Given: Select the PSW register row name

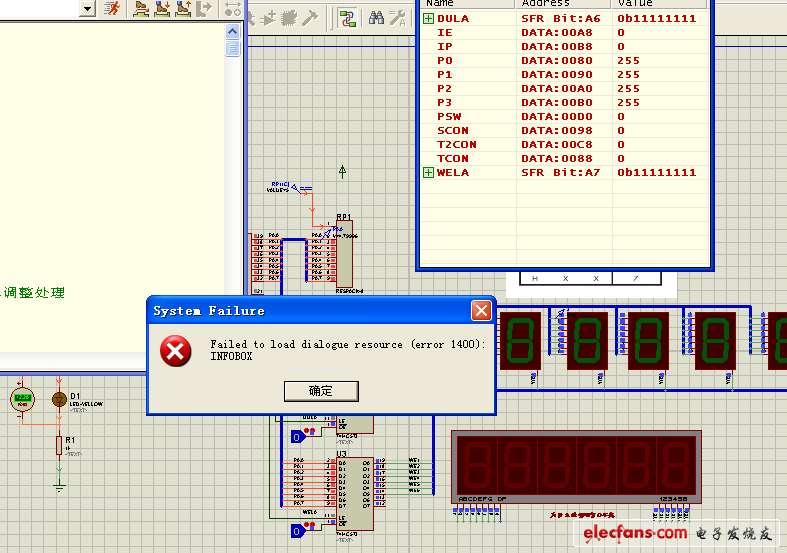Looking at the screenshot, I should (x=449, y=117).
